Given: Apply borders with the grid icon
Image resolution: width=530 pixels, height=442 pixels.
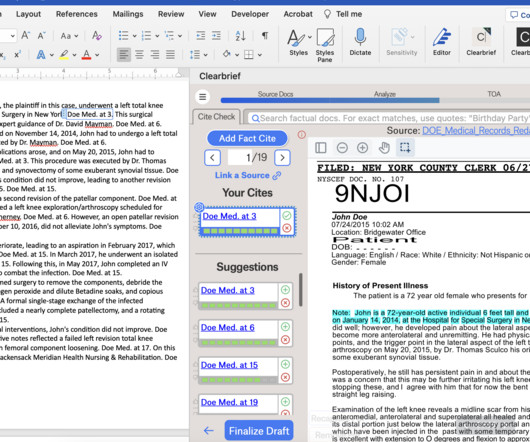Looking at the screenshot, I should pyautogui.click(x=249, y=54).
